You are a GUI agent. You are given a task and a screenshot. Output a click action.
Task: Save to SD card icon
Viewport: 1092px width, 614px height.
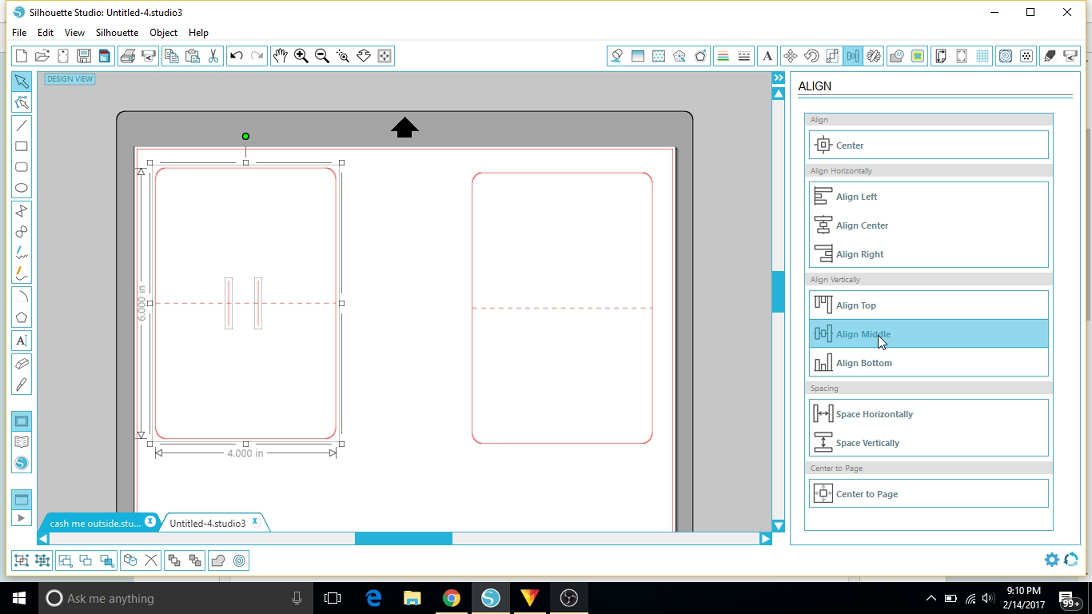(x=104, y=56)
